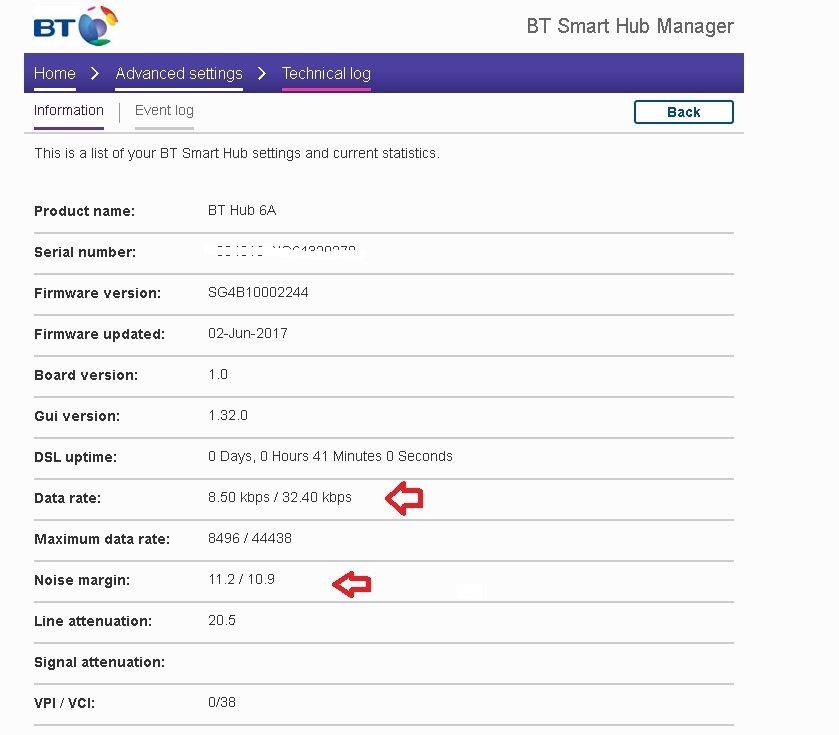
Task: Select Gui version value 1.32.0
Action: point(228,415)
